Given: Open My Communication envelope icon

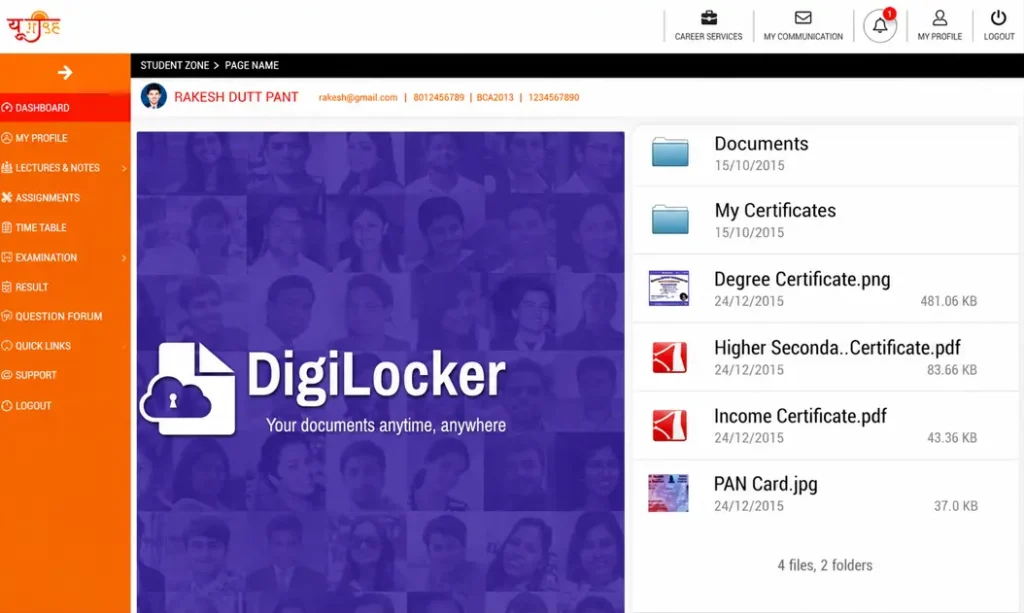Looking at the screenshot, I should point(803,18).
